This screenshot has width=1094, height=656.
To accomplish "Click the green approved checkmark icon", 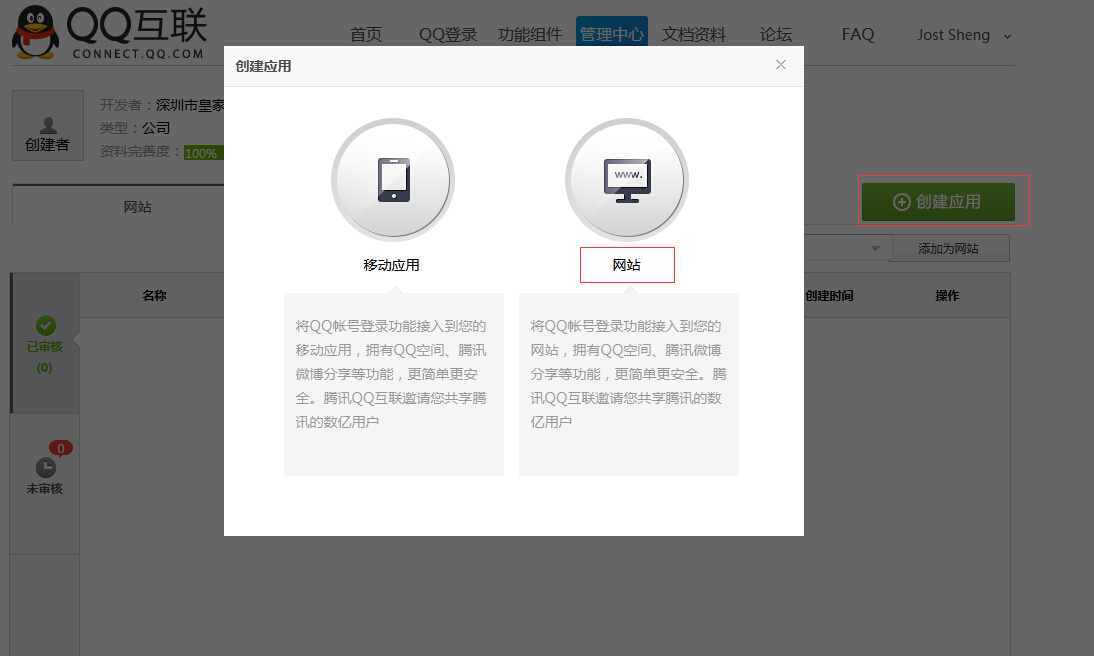I will click(x=46, y=325).
